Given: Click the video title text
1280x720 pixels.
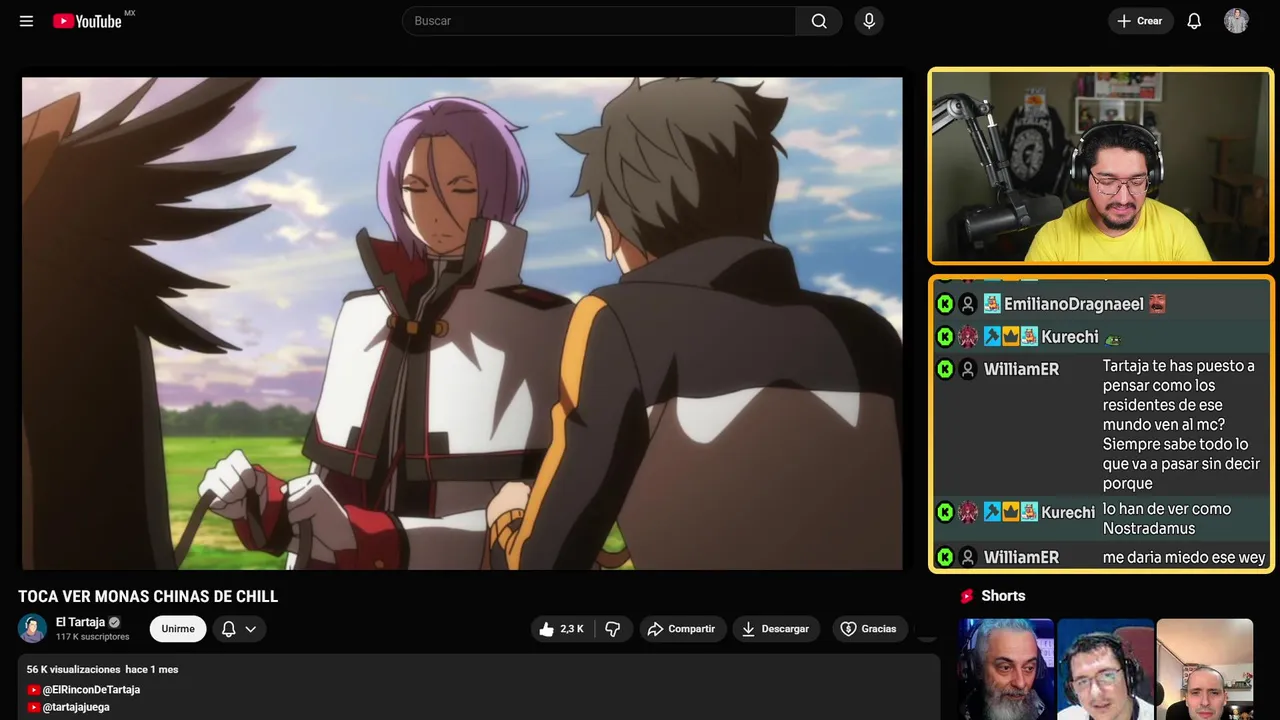Looking at the screenshot, I should coord(148,596).
